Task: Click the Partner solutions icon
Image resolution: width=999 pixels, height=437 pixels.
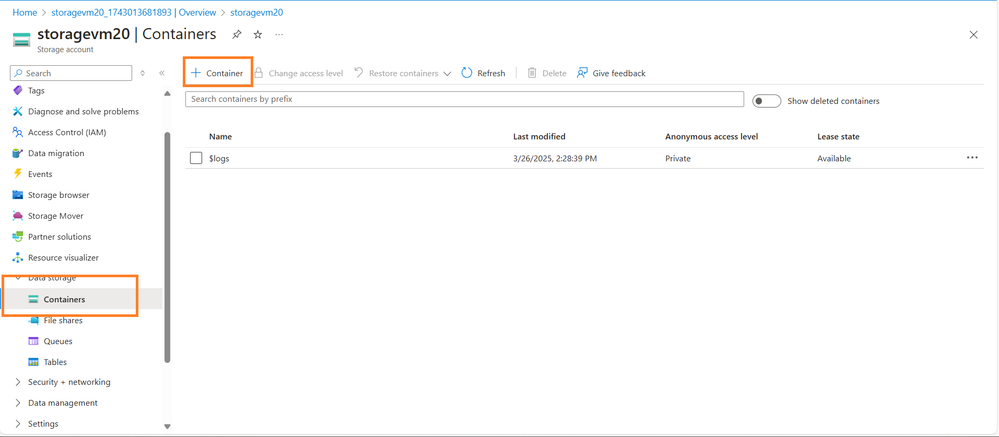Action: (18, 237)
